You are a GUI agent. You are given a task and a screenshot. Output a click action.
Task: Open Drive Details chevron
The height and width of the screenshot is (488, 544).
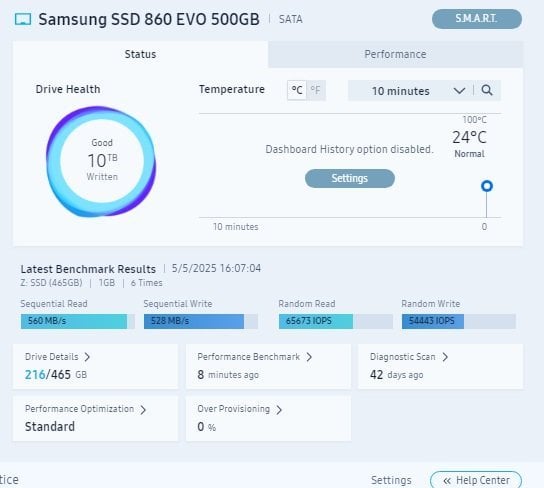(87, 357)
